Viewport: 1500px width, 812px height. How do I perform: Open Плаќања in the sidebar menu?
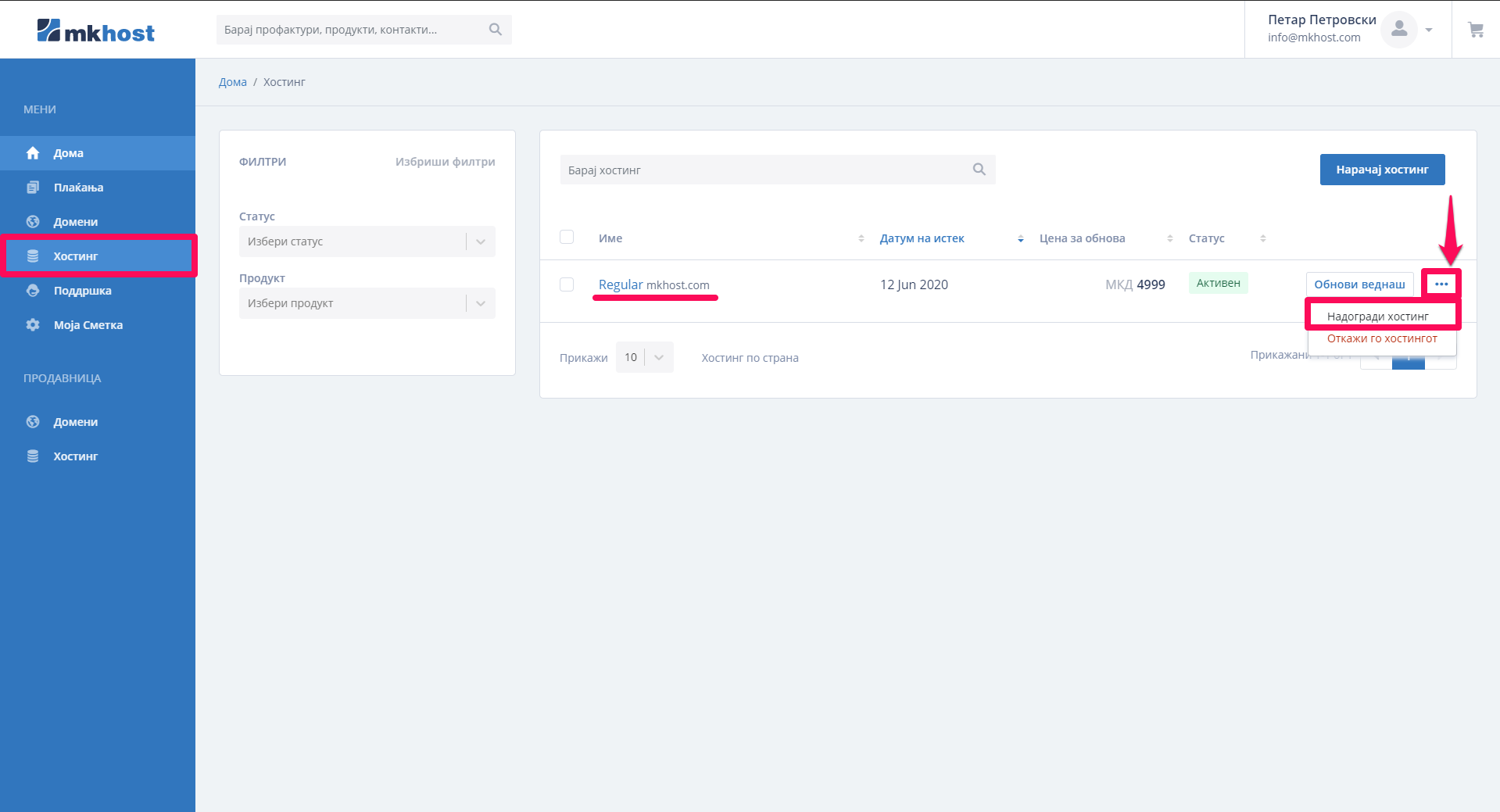click(x=78, y=188)
